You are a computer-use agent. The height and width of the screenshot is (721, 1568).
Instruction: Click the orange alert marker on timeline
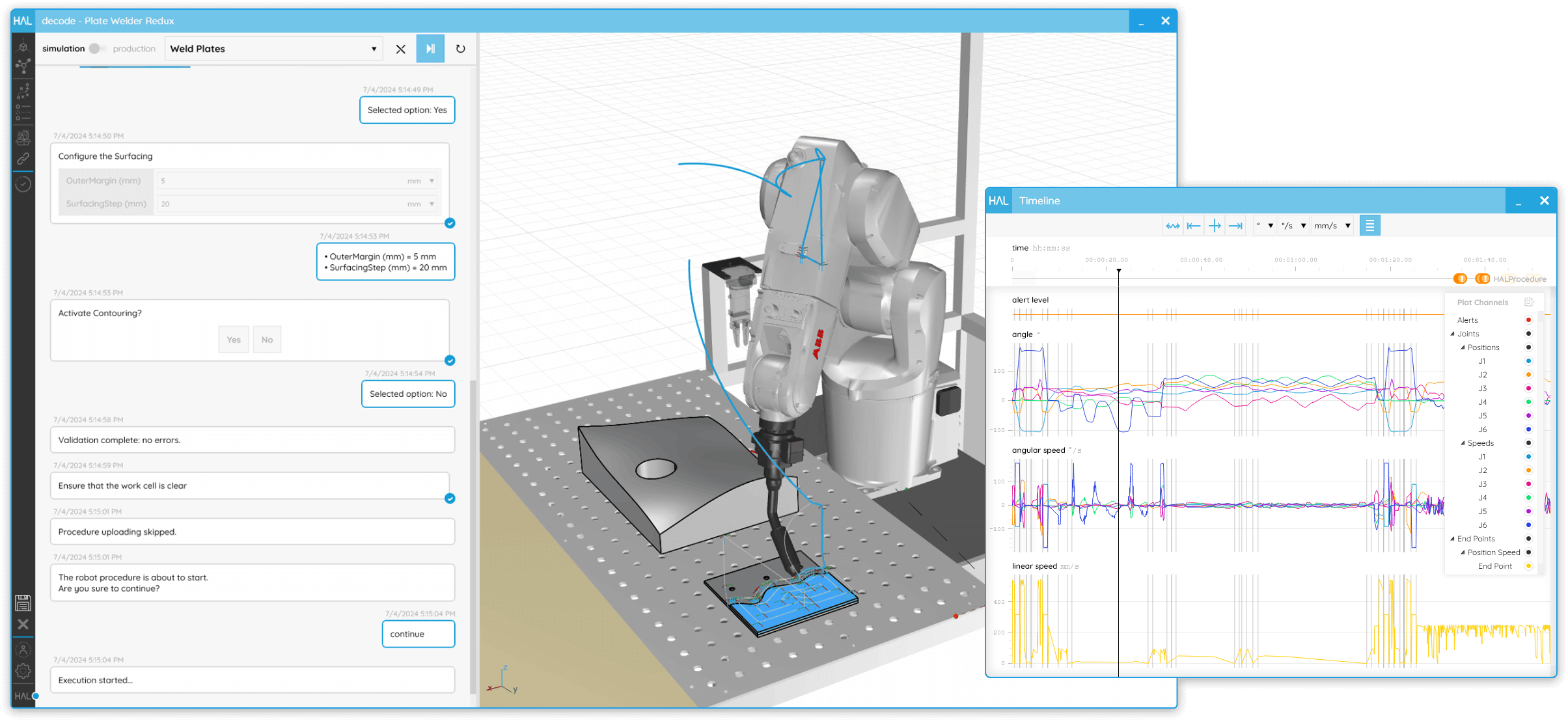1460,279
